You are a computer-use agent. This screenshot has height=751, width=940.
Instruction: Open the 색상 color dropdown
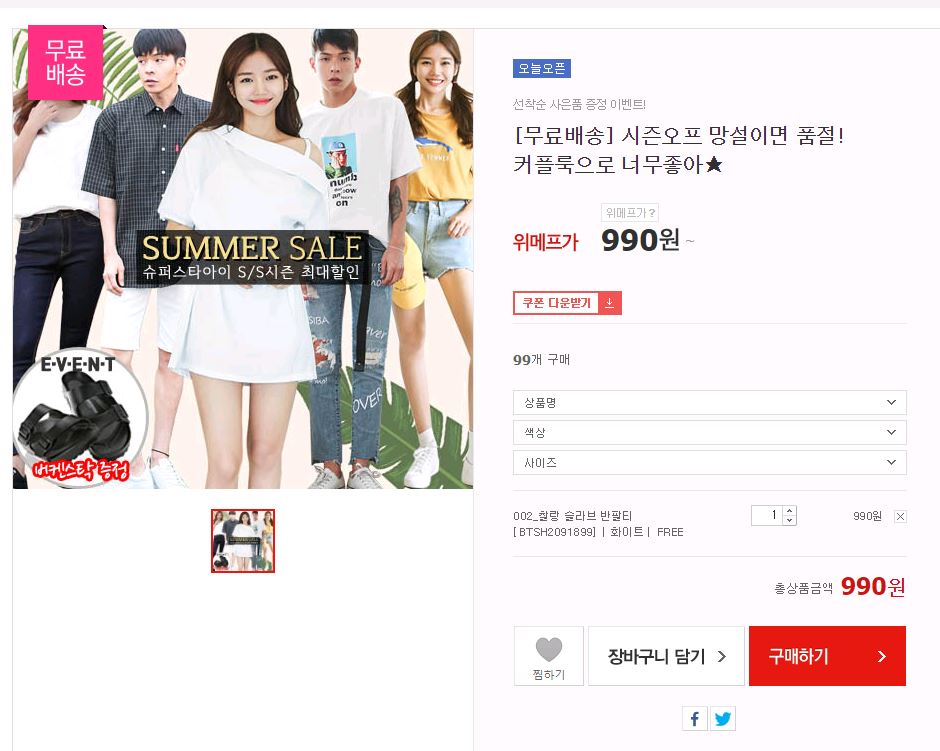(709, 432)
